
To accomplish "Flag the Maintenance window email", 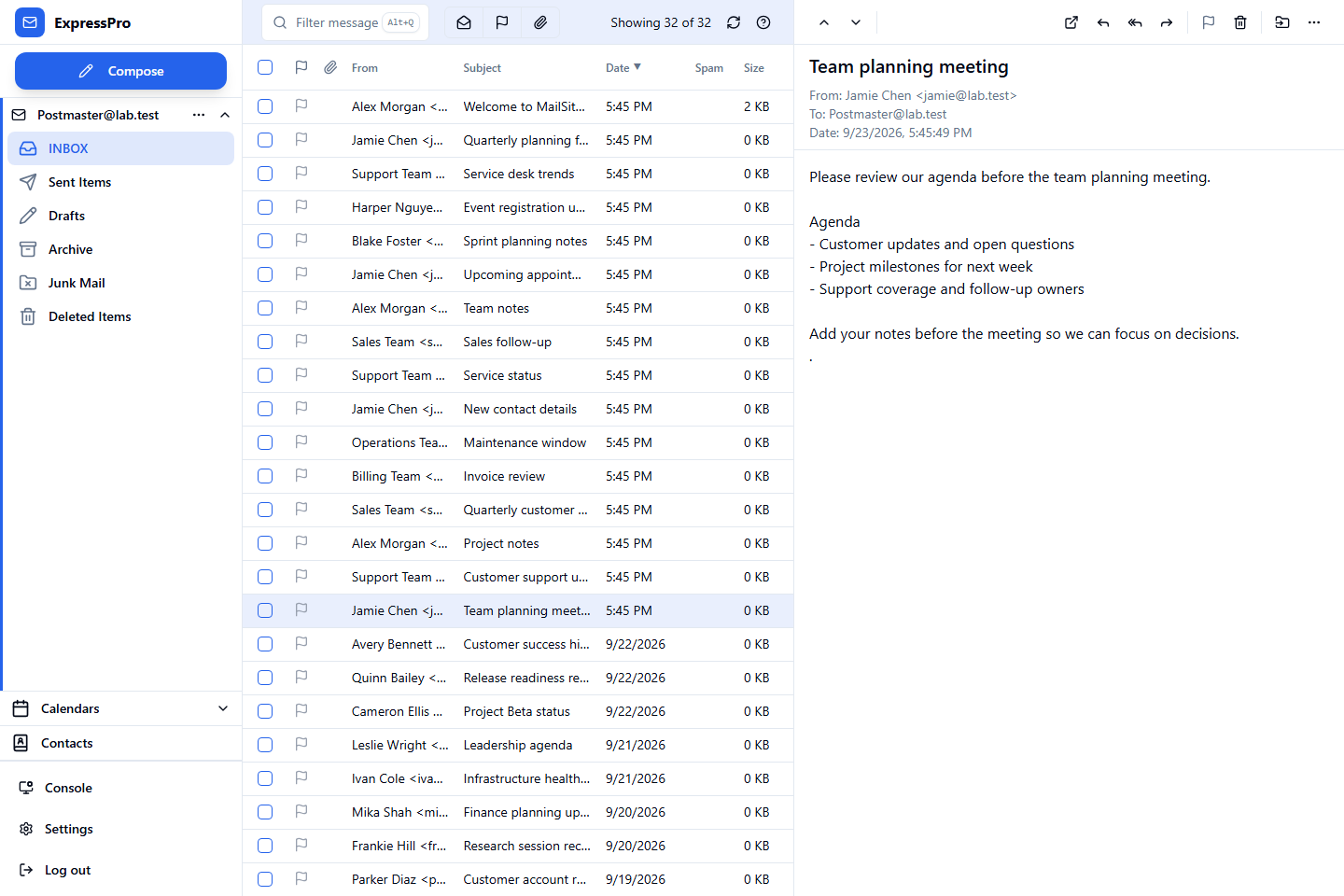I will click(x=301, y=442).
